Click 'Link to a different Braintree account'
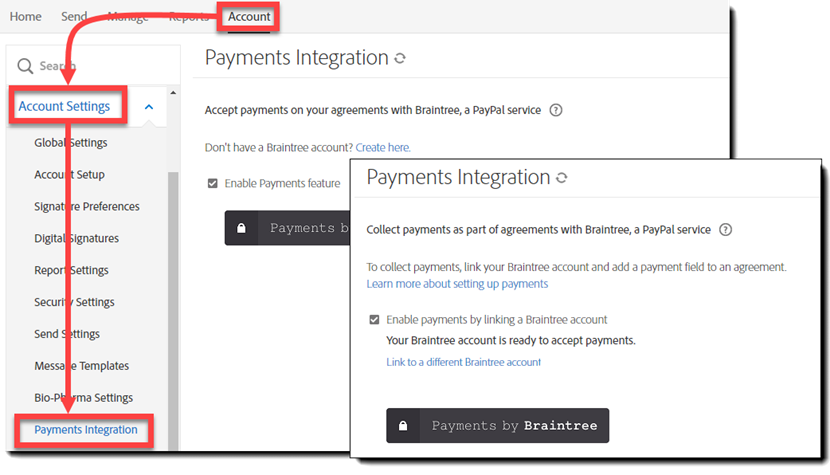The image size is (830, 475). [463, 362]
